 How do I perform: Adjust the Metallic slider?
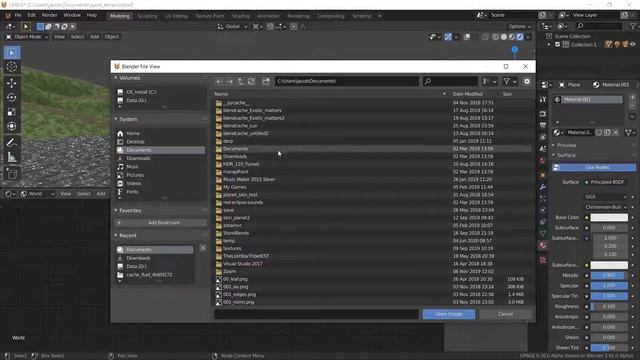pyautogui.click(x=609, y=276)
